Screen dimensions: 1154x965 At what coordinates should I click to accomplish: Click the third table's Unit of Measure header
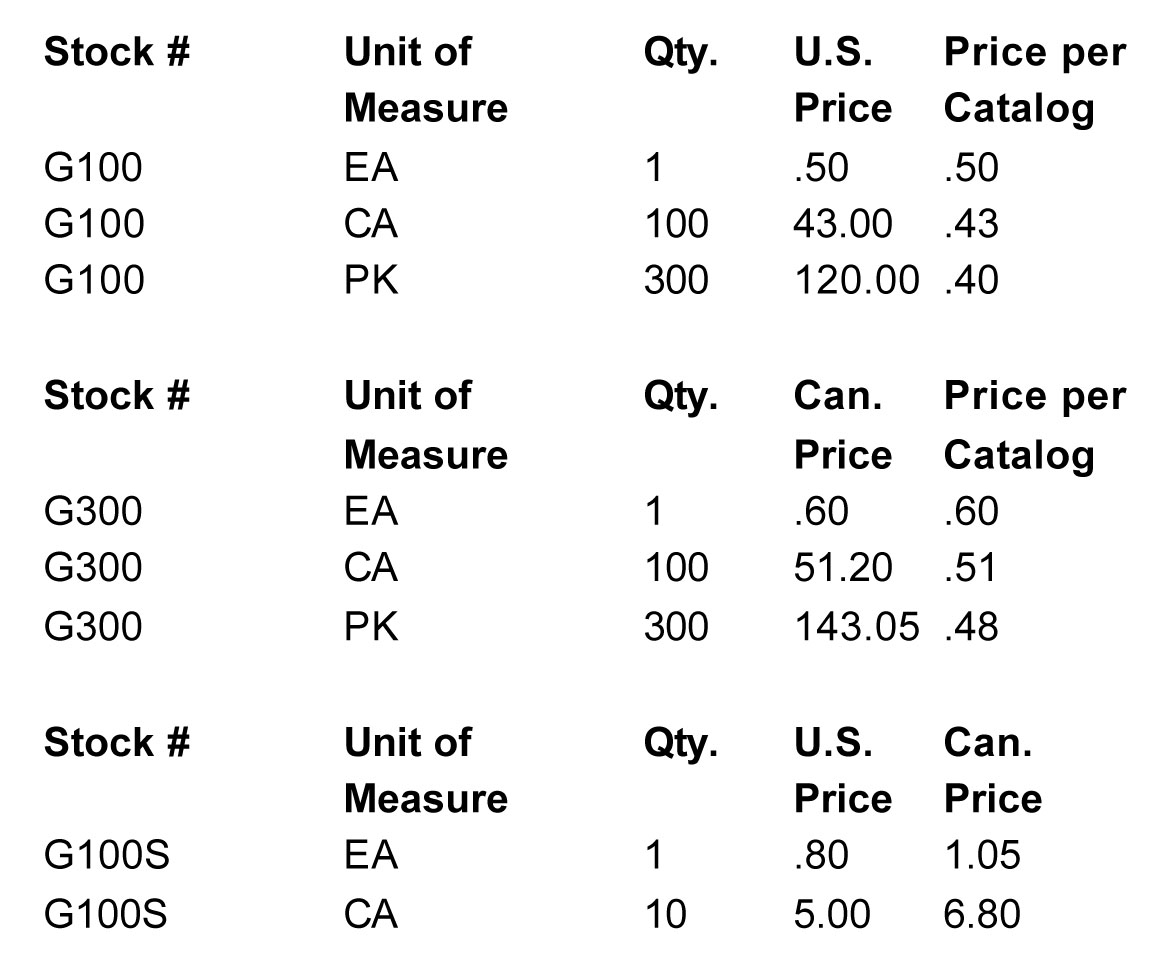tap(425, 770)
